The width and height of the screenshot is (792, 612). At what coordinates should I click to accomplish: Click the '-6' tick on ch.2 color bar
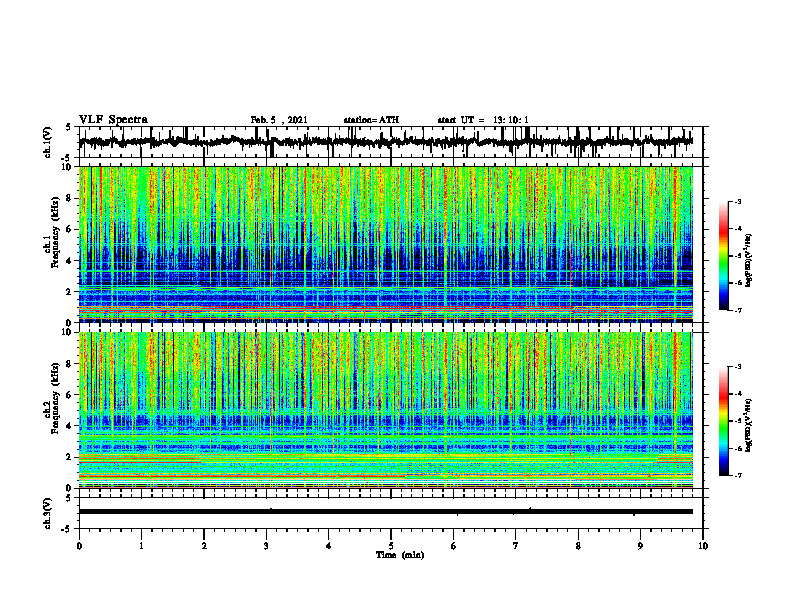[x=738, y=448]
